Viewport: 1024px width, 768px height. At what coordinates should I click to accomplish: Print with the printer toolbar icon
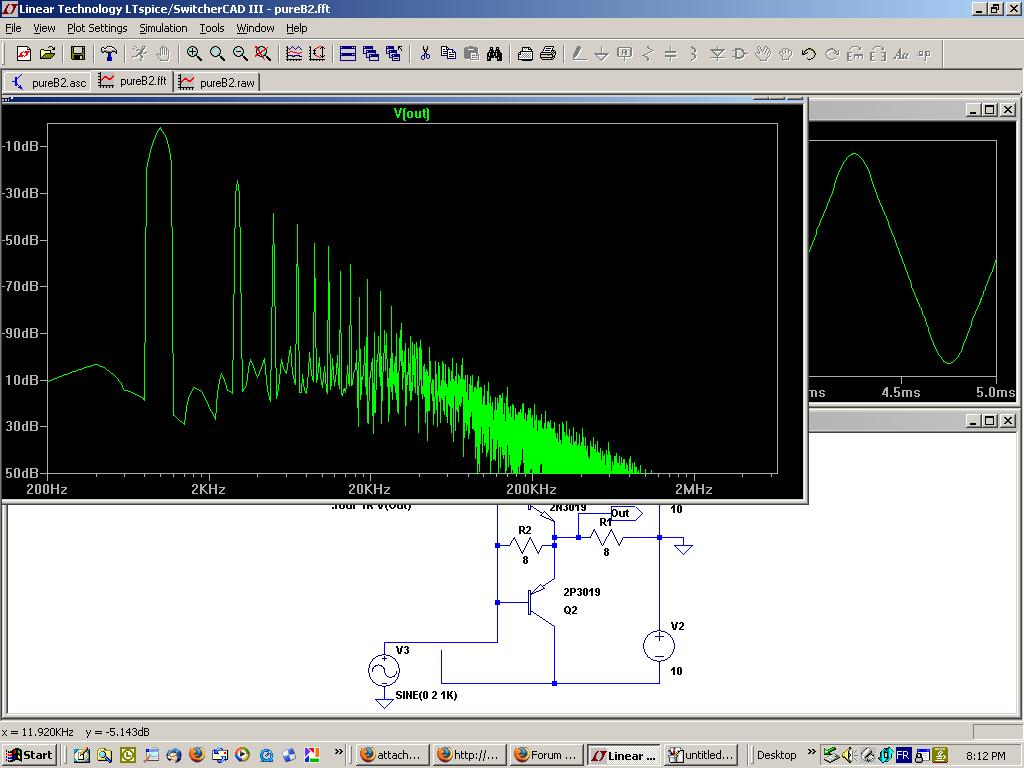click(548, 54)
